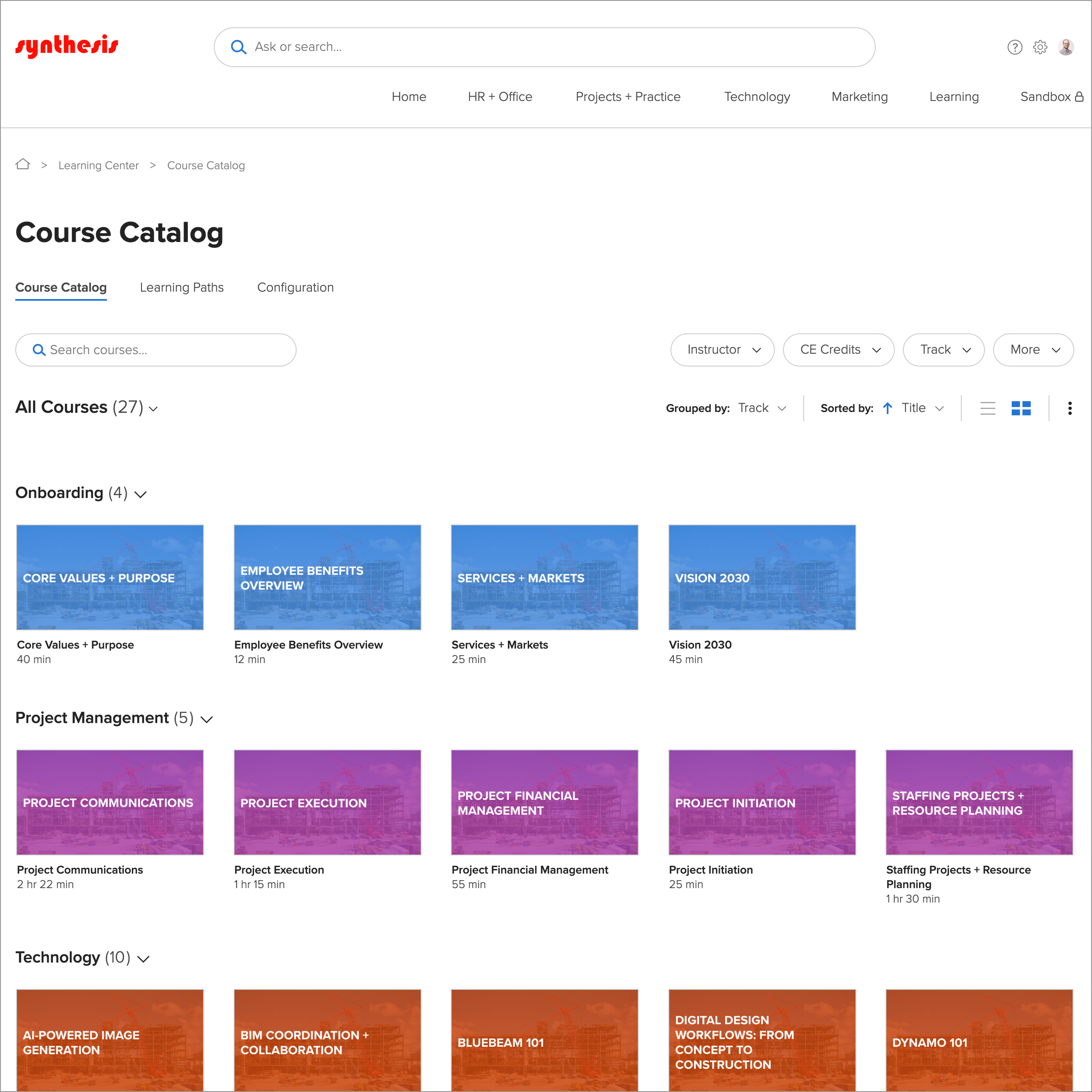Toggle ascending sort arrow direction
This screenshot has width=1092, height=1092.
[888, 408]
